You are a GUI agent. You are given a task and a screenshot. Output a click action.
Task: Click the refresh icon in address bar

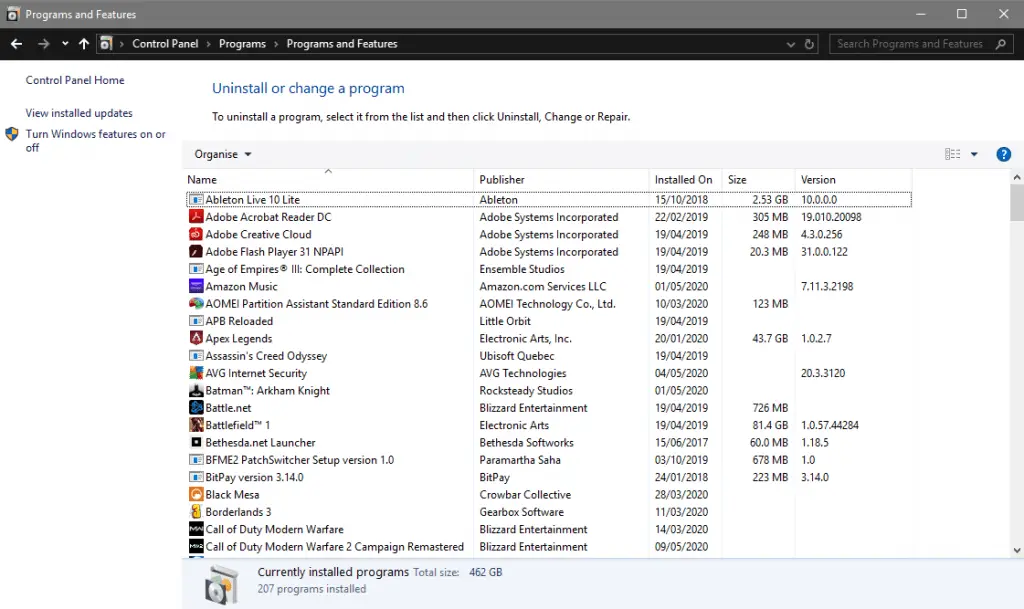tap(809, 44)
